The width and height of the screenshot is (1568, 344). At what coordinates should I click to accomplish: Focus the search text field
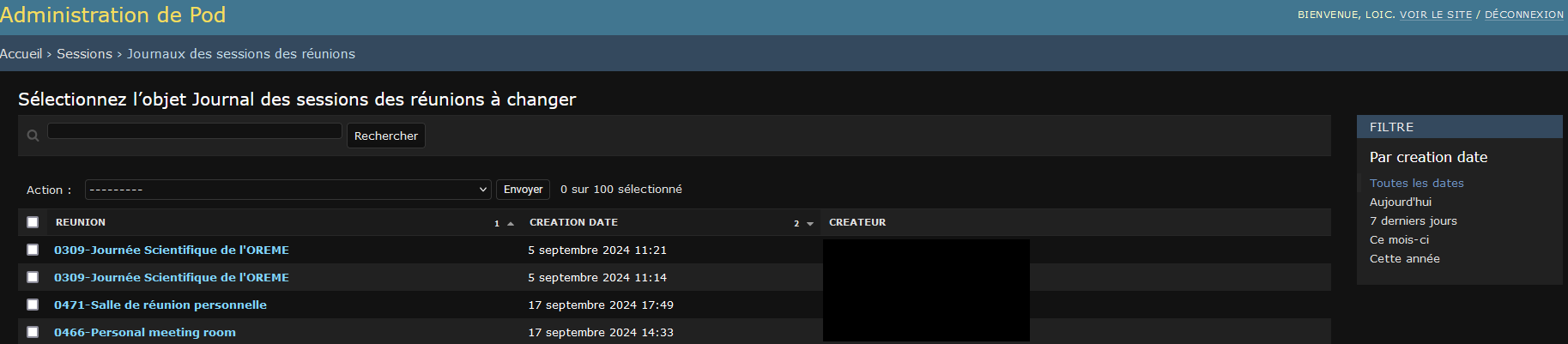[x=195, y=131]
